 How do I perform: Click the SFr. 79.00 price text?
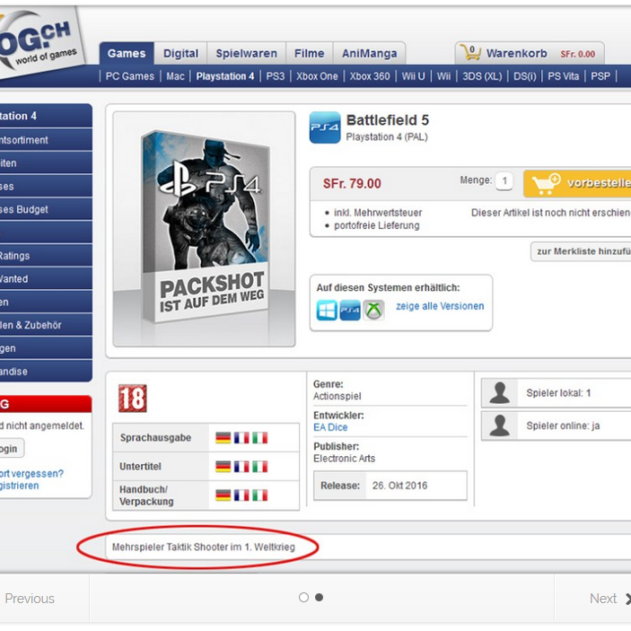click(352, 184)
